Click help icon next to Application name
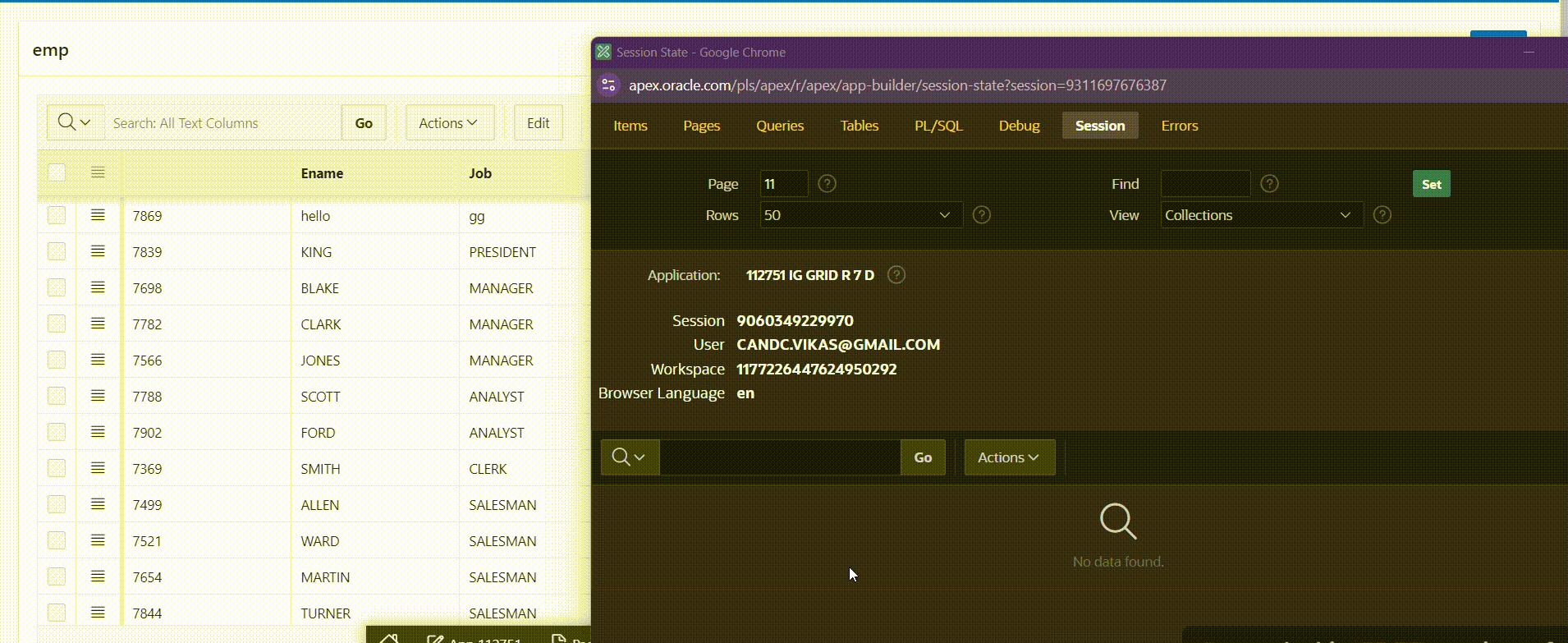Image resolution: width=1568 pixels, height=643 pixels. [x=896, y=275]
